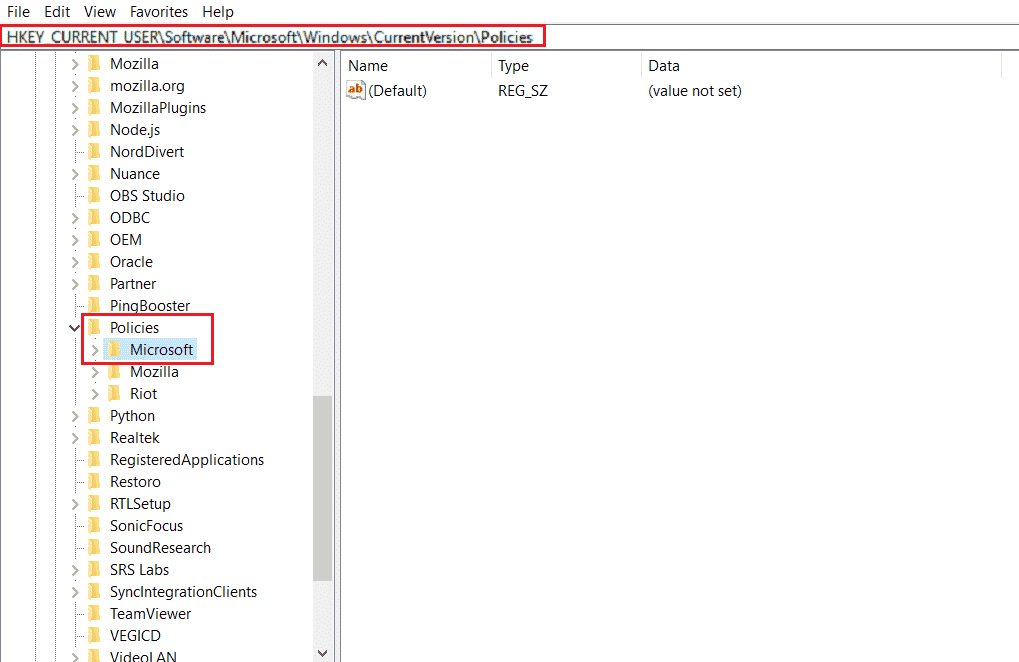Expand the Node.js key
1019x662 pixels.
tap(75, 130)
